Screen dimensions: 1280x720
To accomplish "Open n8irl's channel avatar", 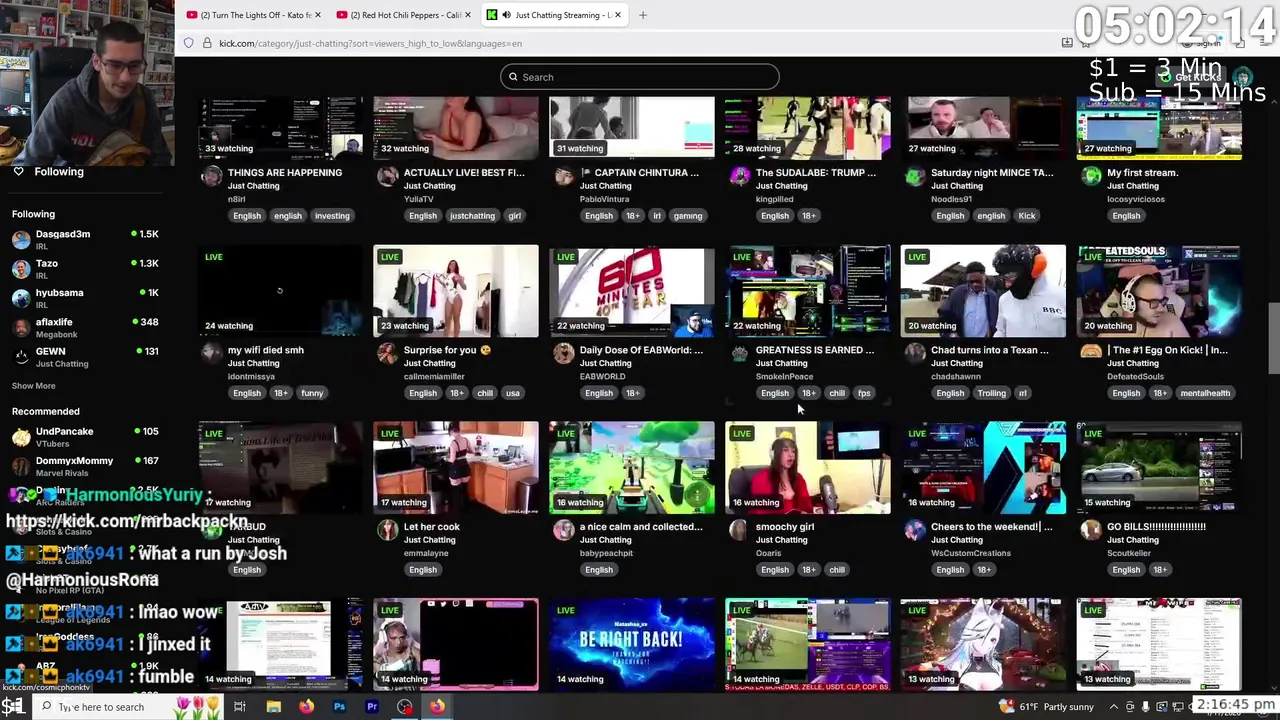I will (x=212, y=176).
